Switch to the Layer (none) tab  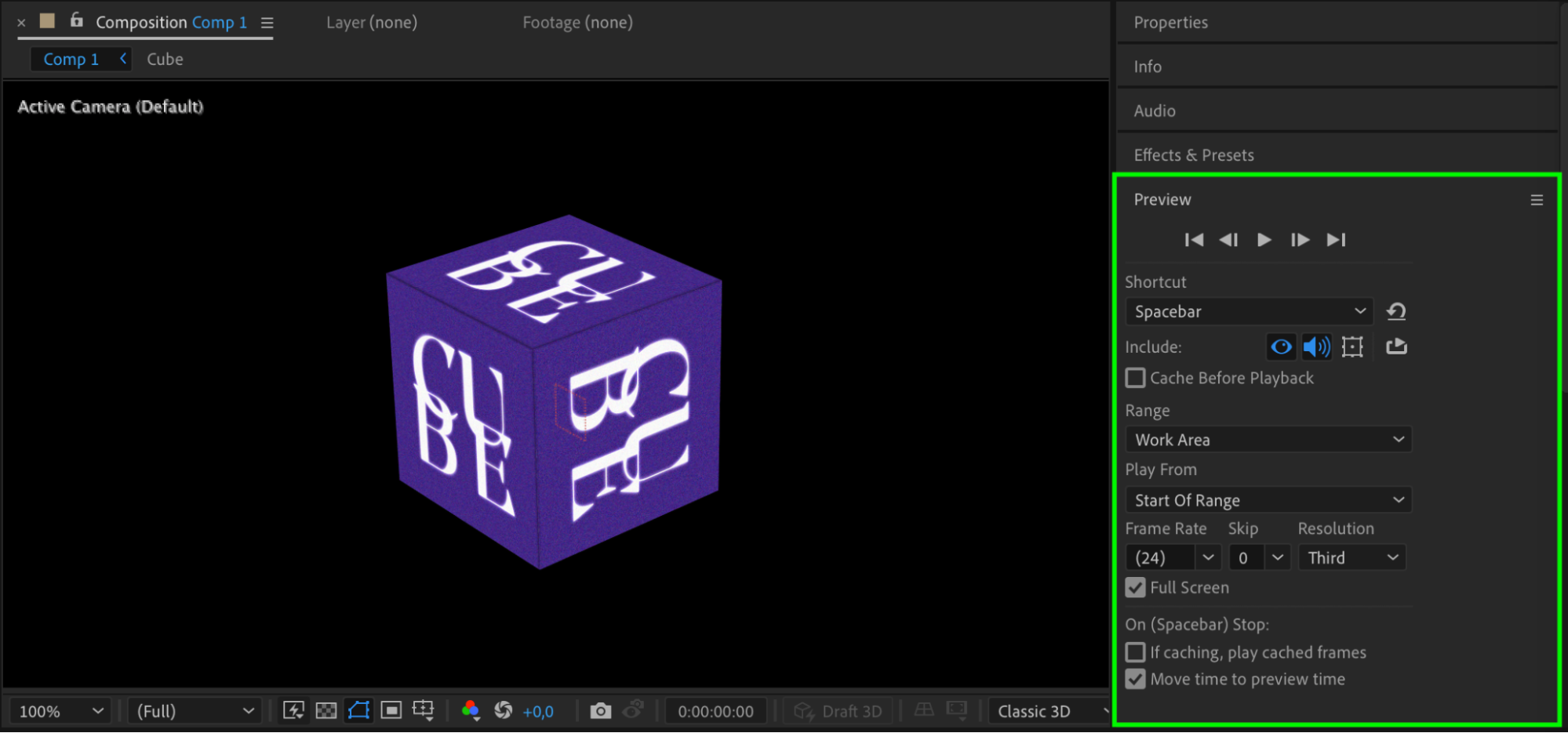[372, 23]
